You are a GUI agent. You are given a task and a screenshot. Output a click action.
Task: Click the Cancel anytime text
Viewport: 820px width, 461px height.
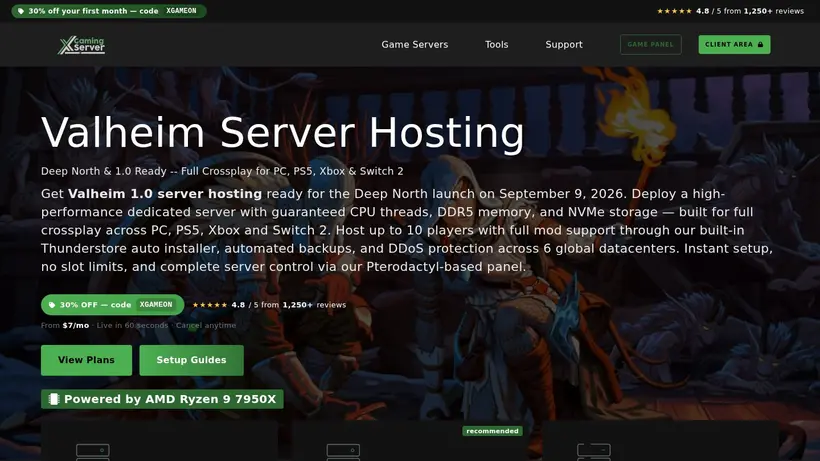pyautogui.click(x=206, y=325)
